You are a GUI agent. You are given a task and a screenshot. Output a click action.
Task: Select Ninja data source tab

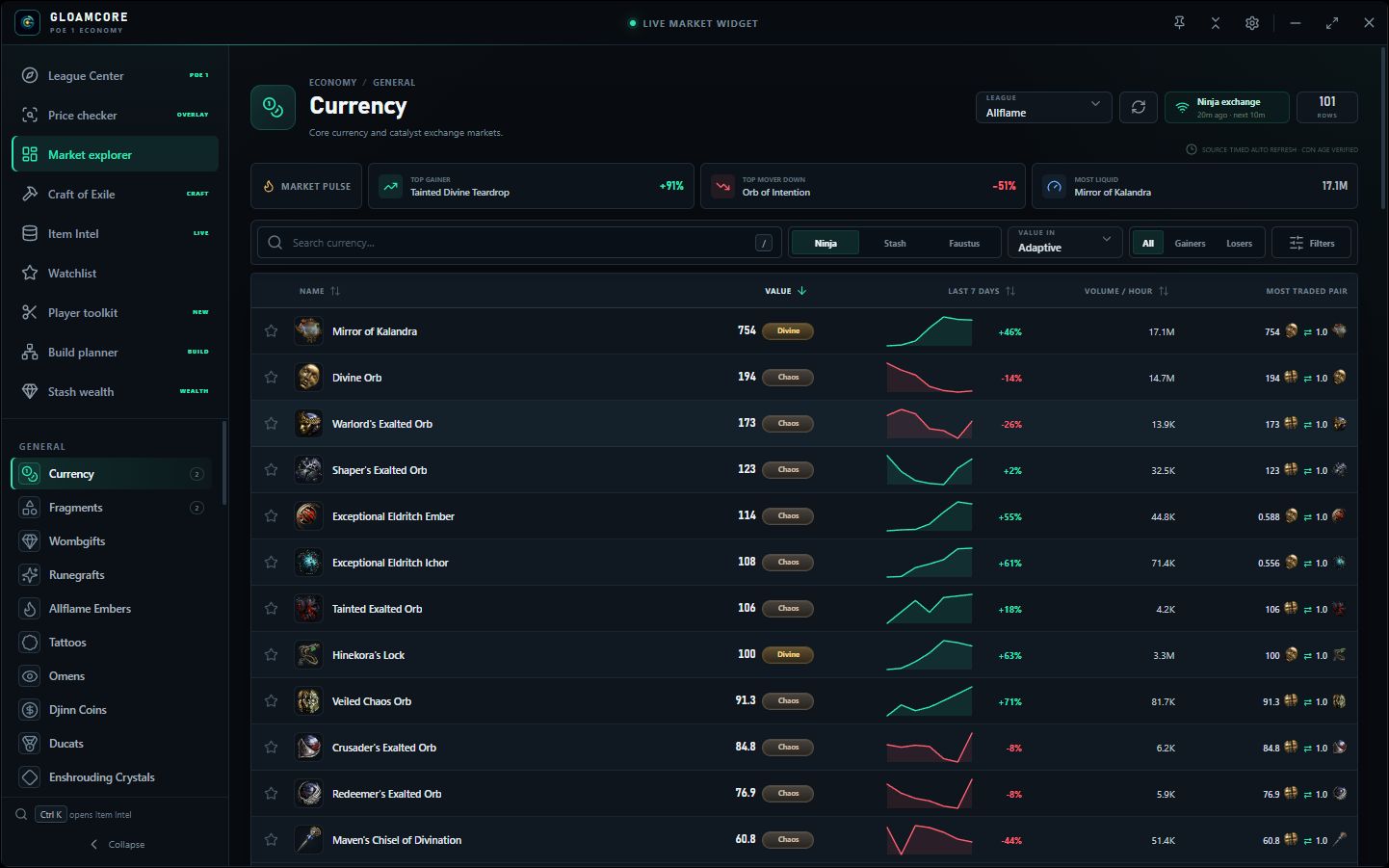pos(826,243)
